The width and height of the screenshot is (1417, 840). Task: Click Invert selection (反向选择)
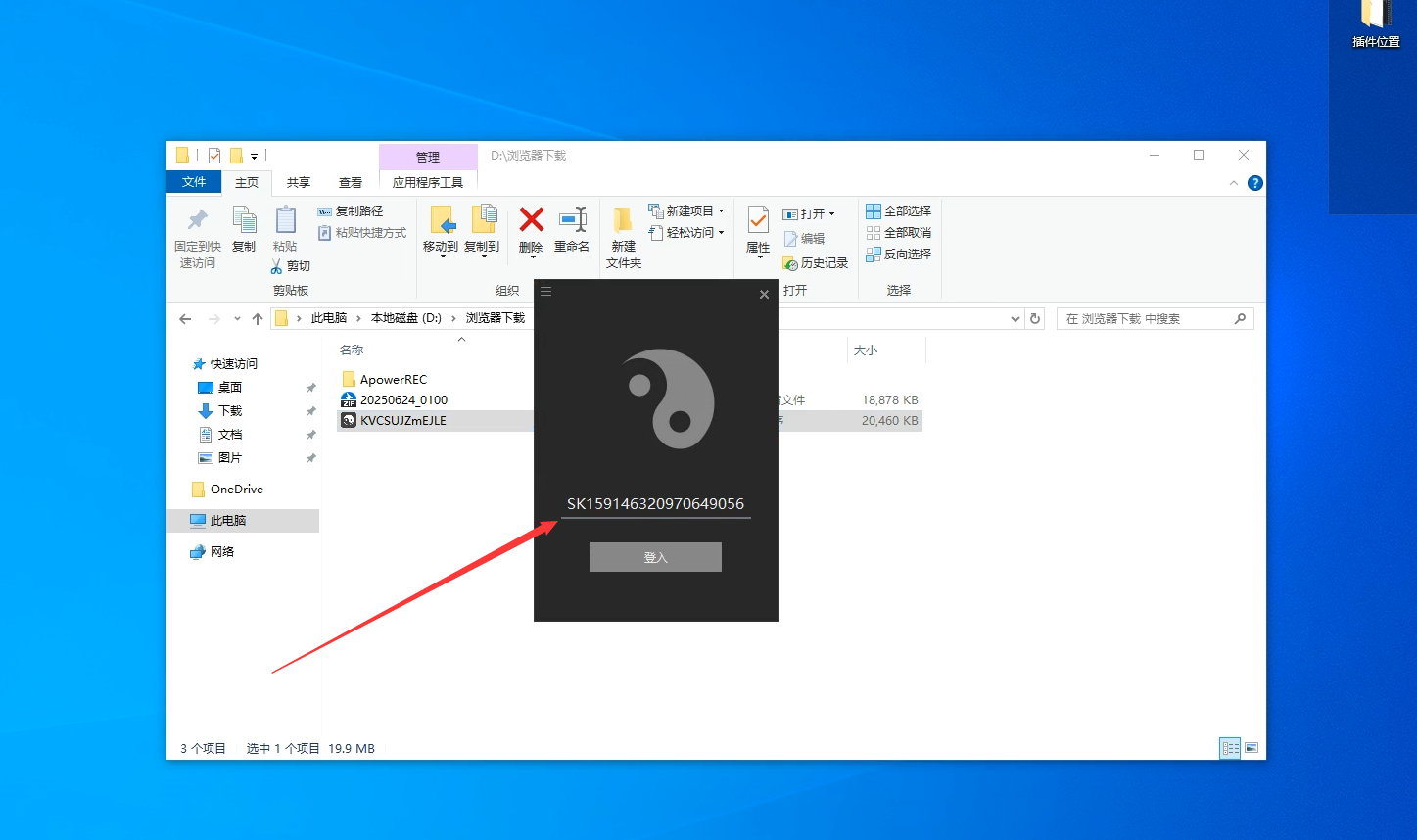(x=898, y=255)
